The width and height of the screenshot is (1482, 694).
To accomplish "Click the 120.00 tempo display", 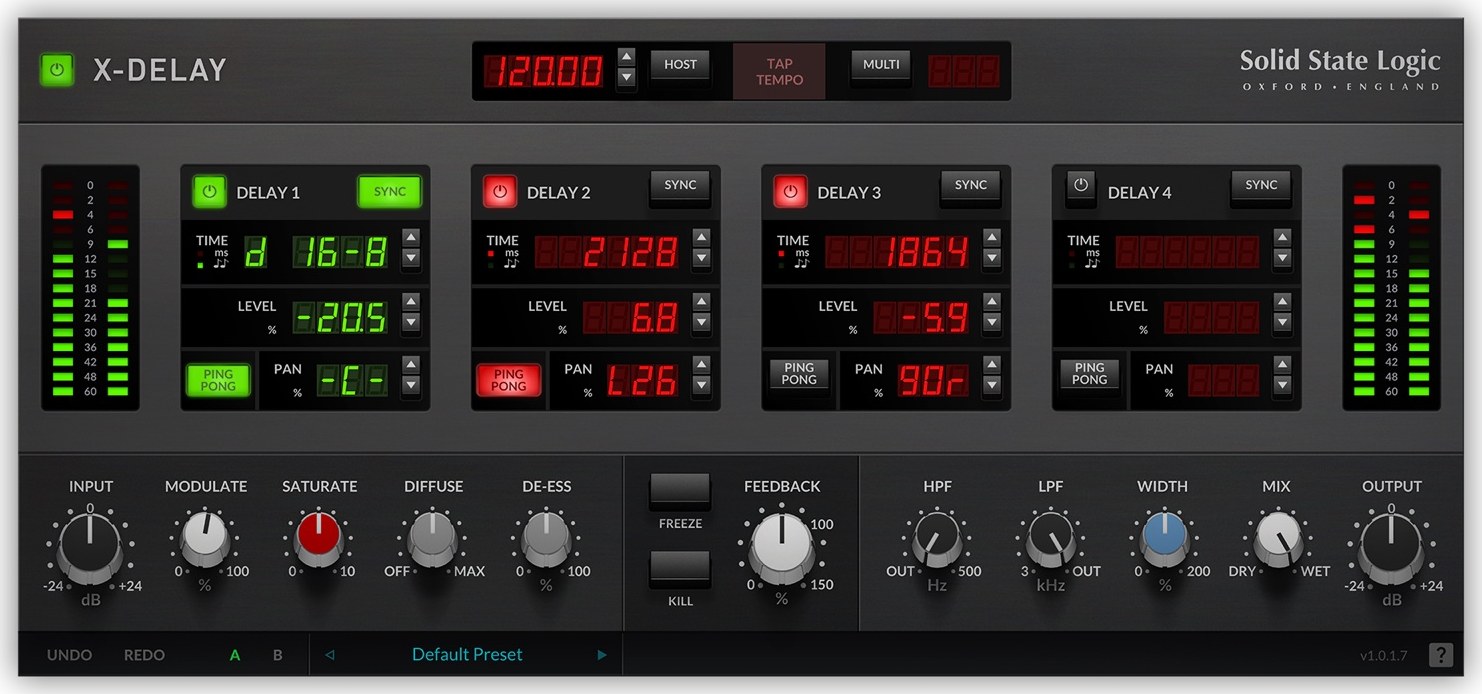I will pos(544,71).
